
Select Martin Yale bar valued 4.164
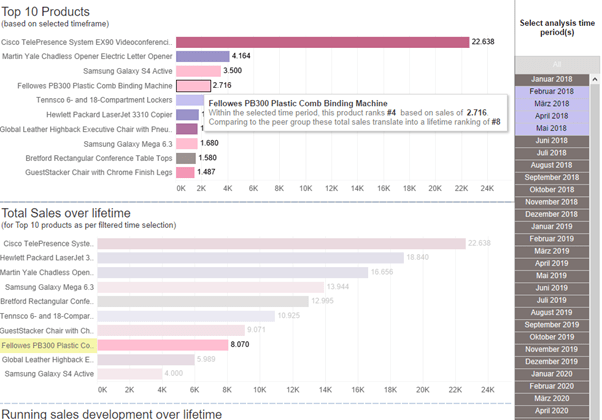click(201, 57)
